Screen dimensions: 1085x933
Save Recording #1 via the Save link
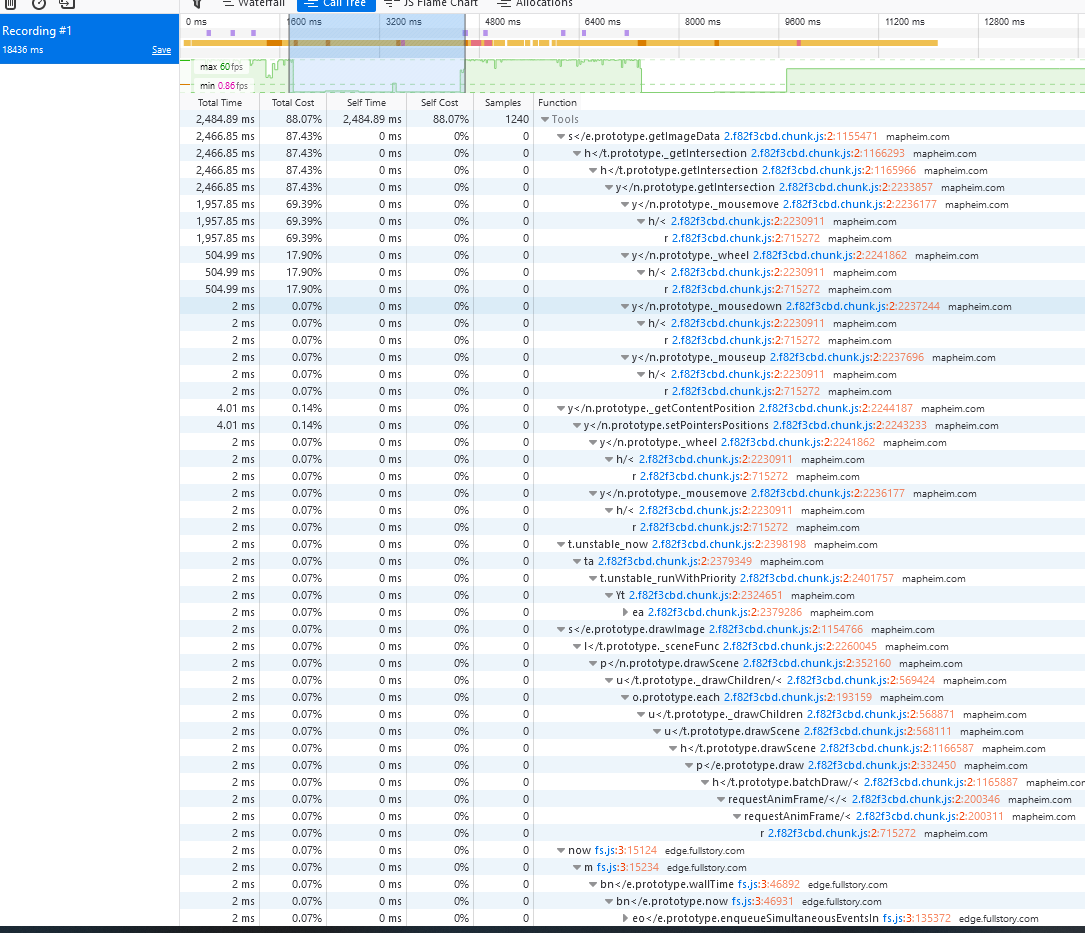pos(161,49)
